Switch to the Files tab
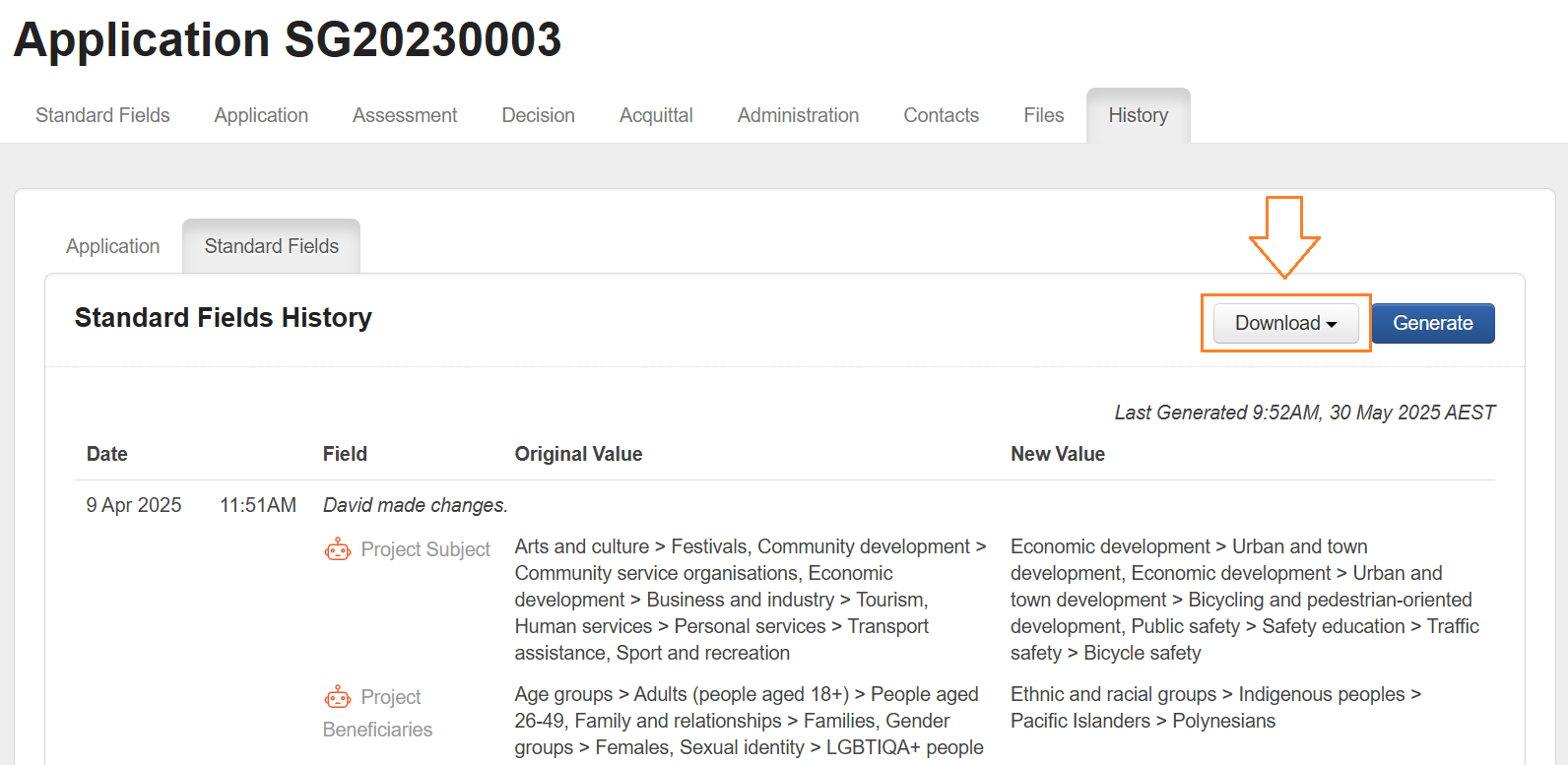 coord(1043,115)
